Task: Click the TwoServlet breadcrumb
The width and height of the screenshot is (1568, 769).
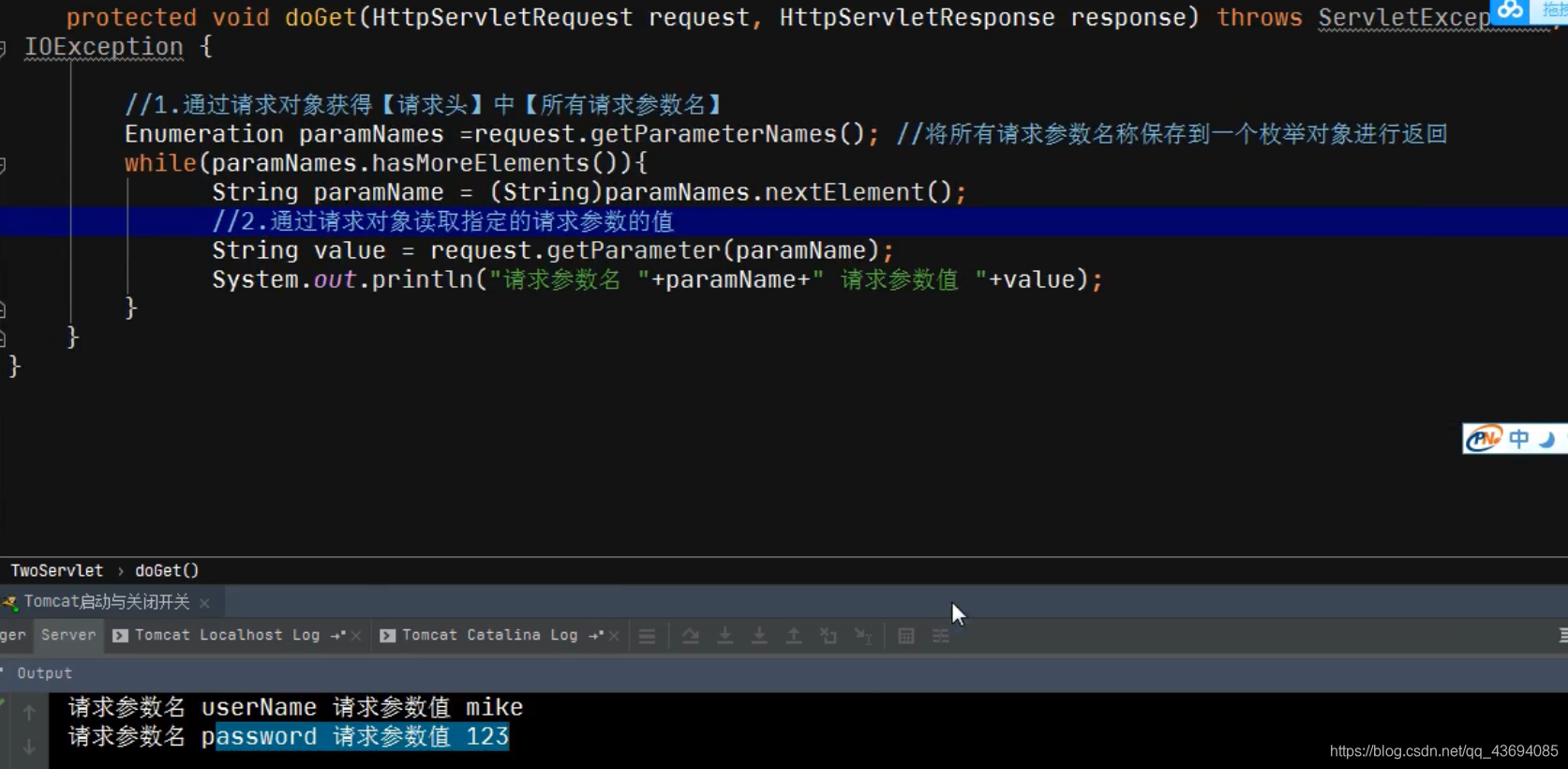Action: [x=57, y=570]
